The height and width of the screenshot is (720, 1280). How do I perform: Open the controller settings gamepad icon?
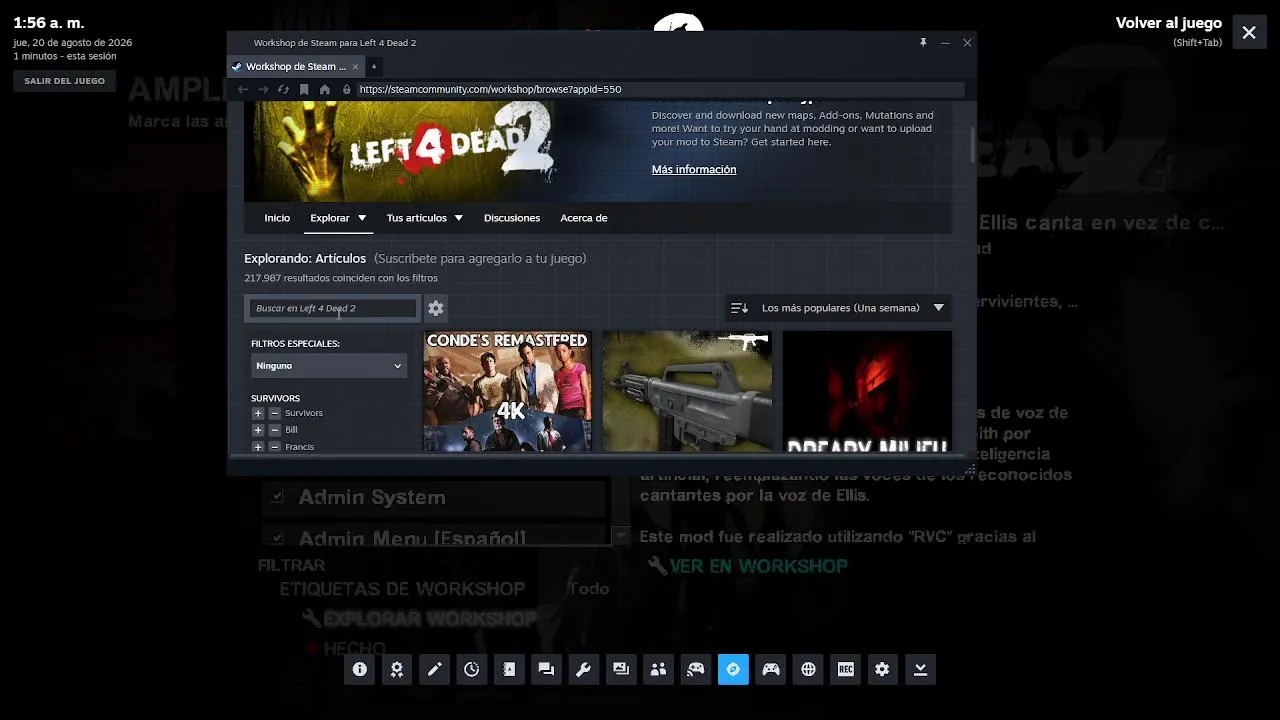(x=771, y=670)
